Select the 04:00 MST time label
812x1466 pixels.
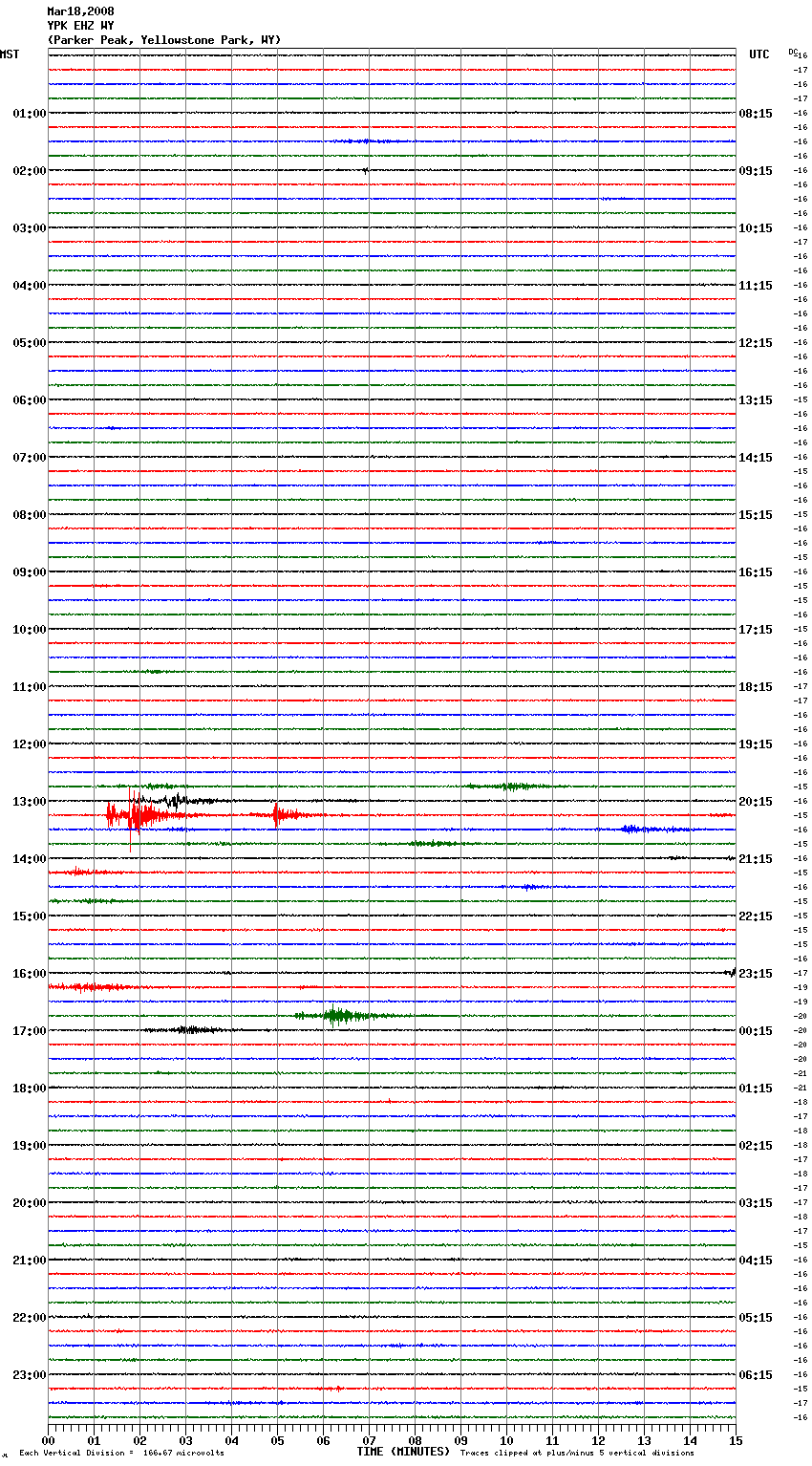pyautogui.click(x=30, y=286)
